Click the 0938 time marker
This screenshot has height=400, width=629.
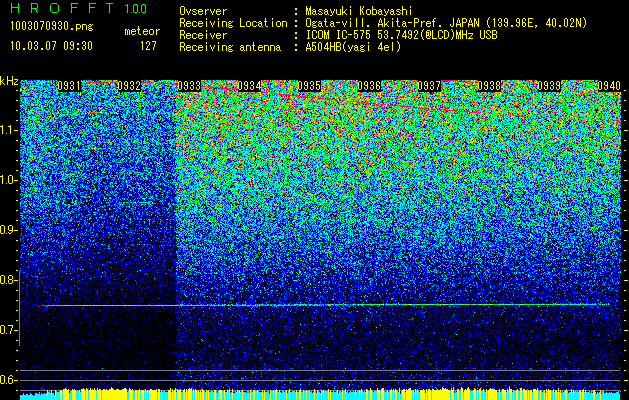point(489,86)
